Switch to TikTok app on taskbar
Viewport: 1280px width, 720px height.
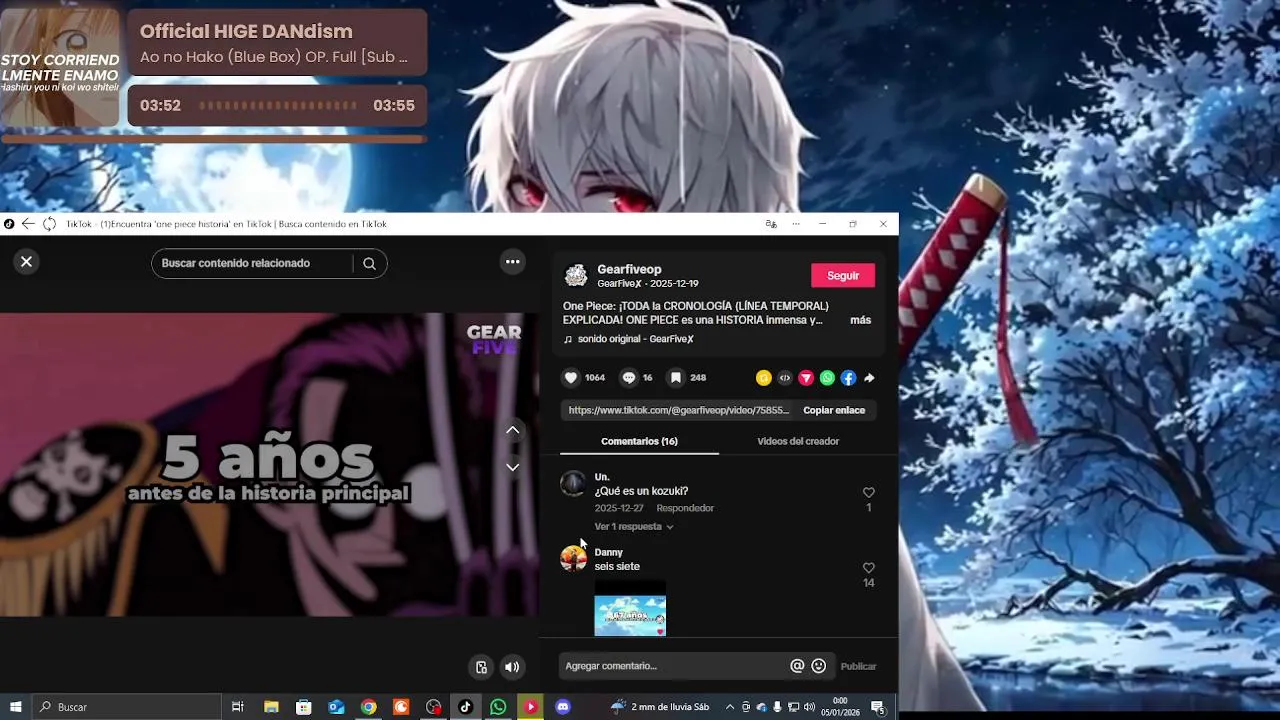point(466,707)
